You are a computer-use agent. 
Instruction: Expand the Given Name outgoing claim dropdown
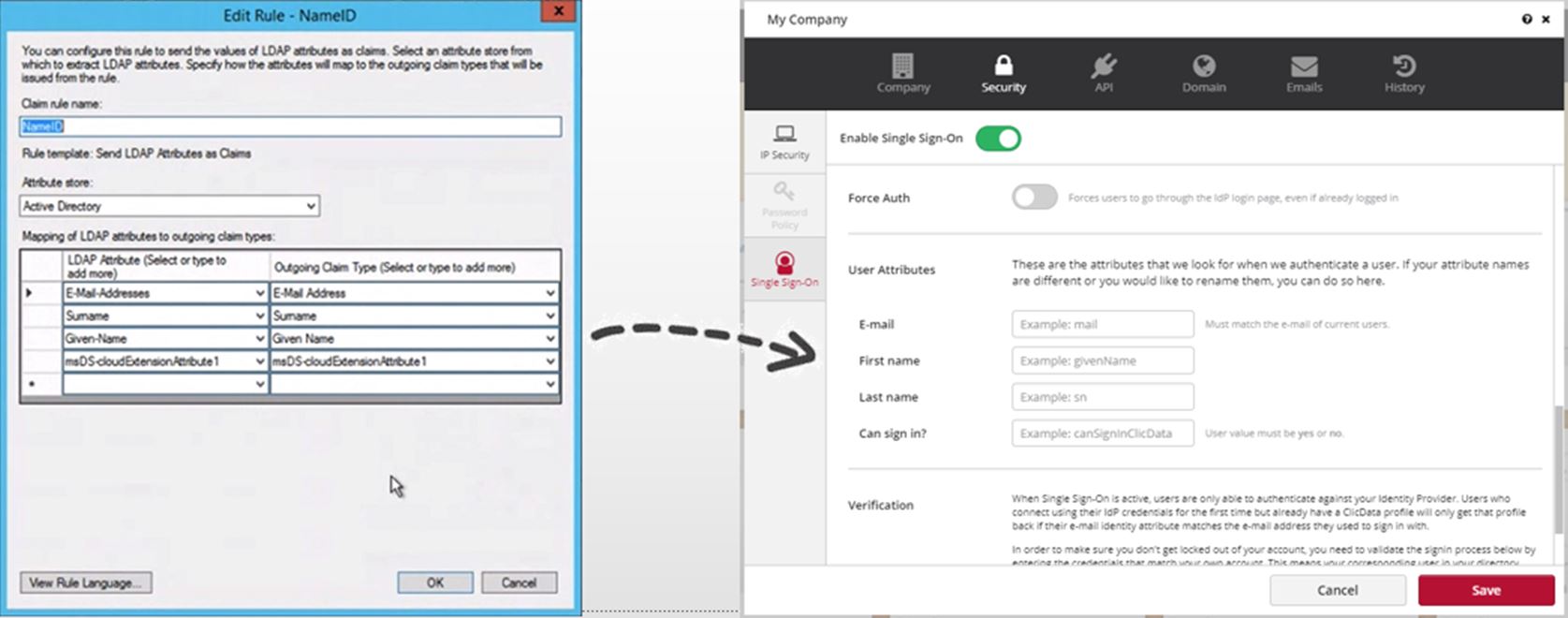click(550, 339)
